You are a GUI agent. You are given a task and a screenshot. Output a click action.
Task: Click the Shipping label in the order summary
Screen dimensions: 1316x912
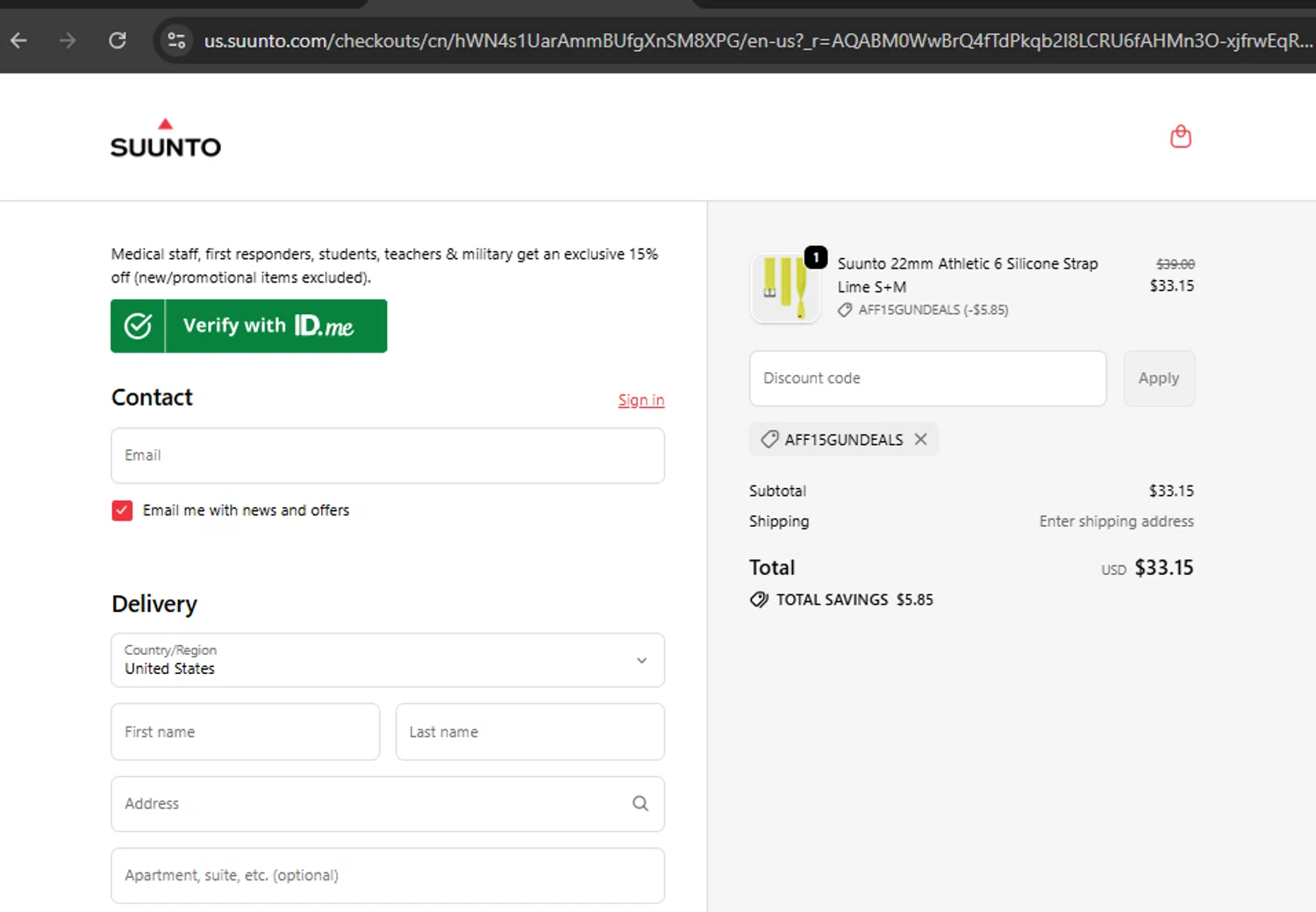[779, 521]
